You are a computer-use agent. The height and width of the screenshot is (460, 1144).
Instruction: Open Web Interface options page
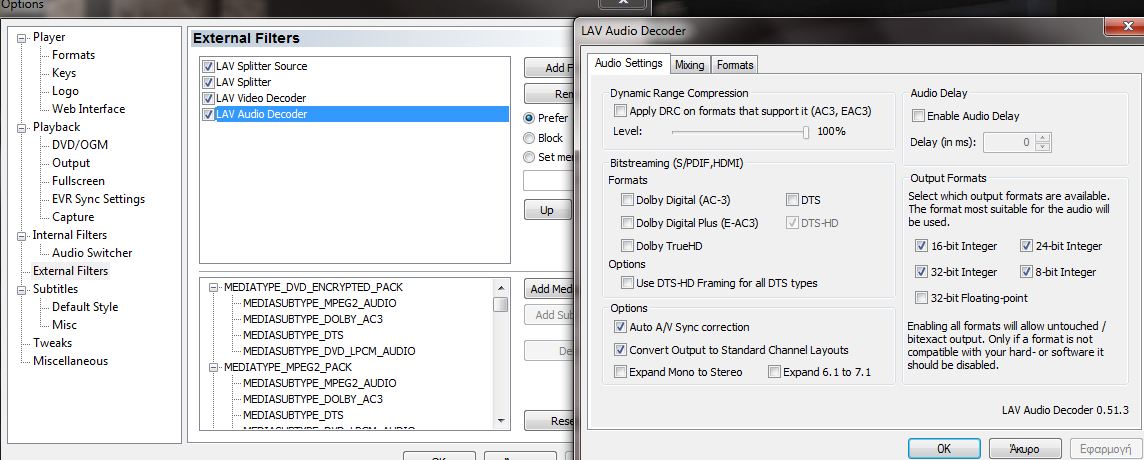88,109
